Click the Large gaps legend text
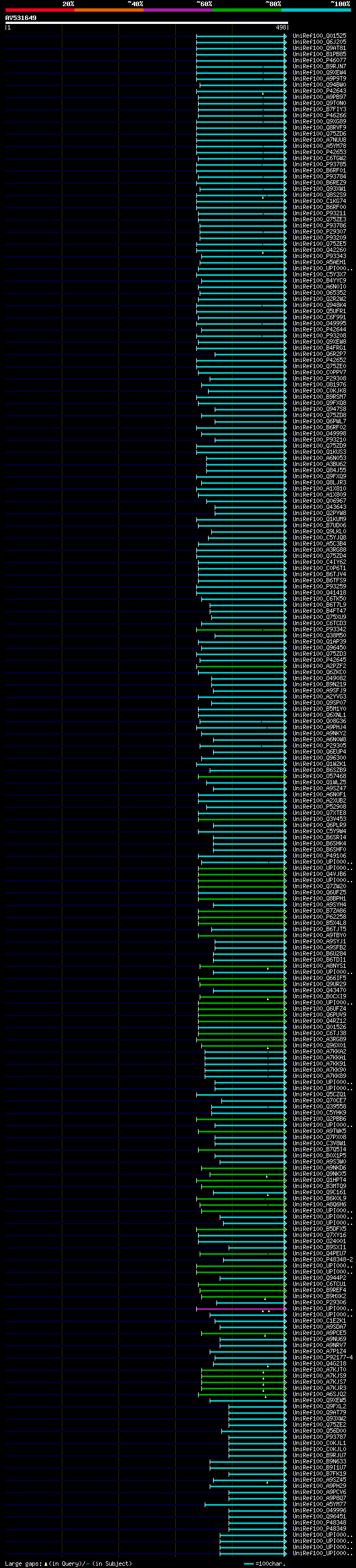356x1568 pixels. pos(68,1563)
